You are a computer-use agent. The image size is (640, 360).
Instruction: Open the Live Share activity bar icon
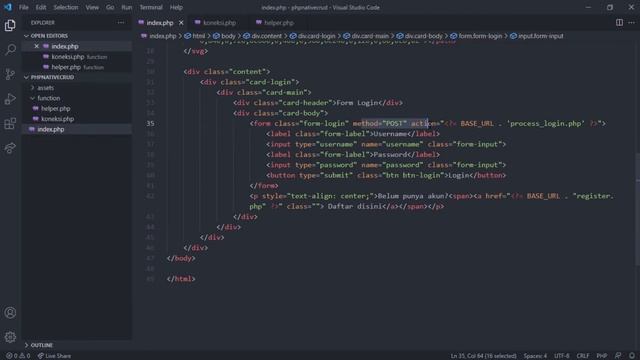(10, 148)
